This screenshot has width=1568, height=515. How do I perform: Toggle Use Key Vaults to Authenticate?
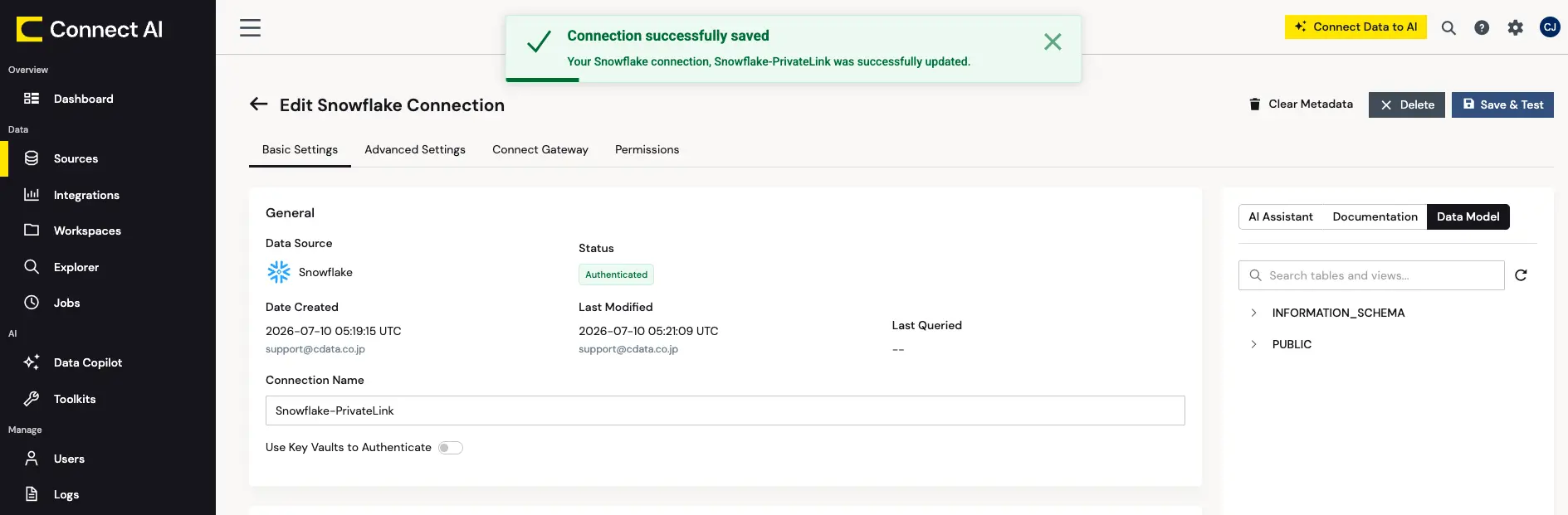[451, 448]
